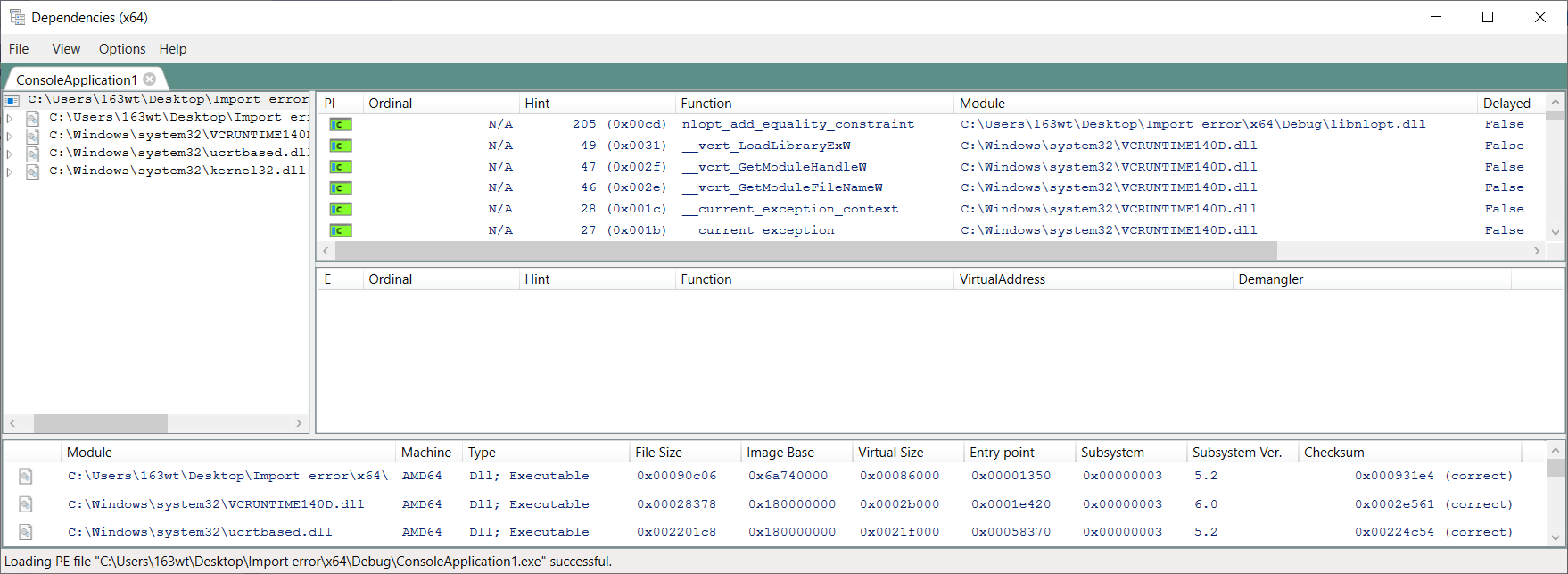Click the file icon of VCRUNTIME140D.dll module row
1568x574 pixels.
coord(26,504)
